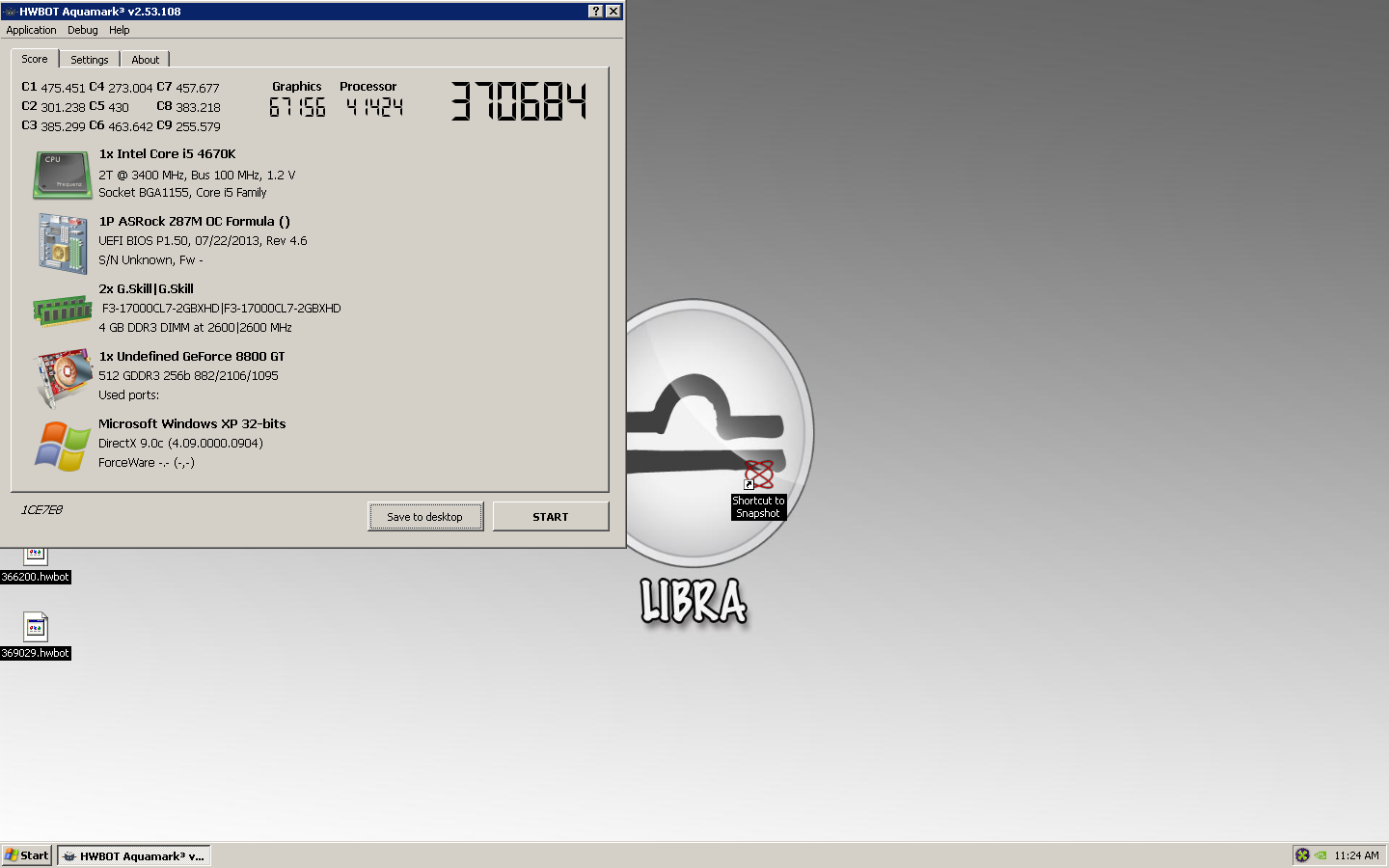Click ASRock Z87M OC Formula heading
Image resolution: width=1389 pixels, height=868 pixels.
tap(194, 222)
